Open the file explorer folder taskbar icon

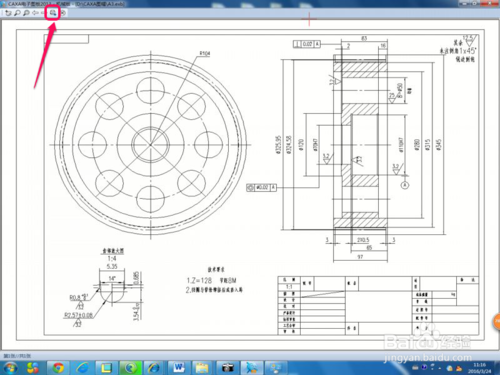202,368
